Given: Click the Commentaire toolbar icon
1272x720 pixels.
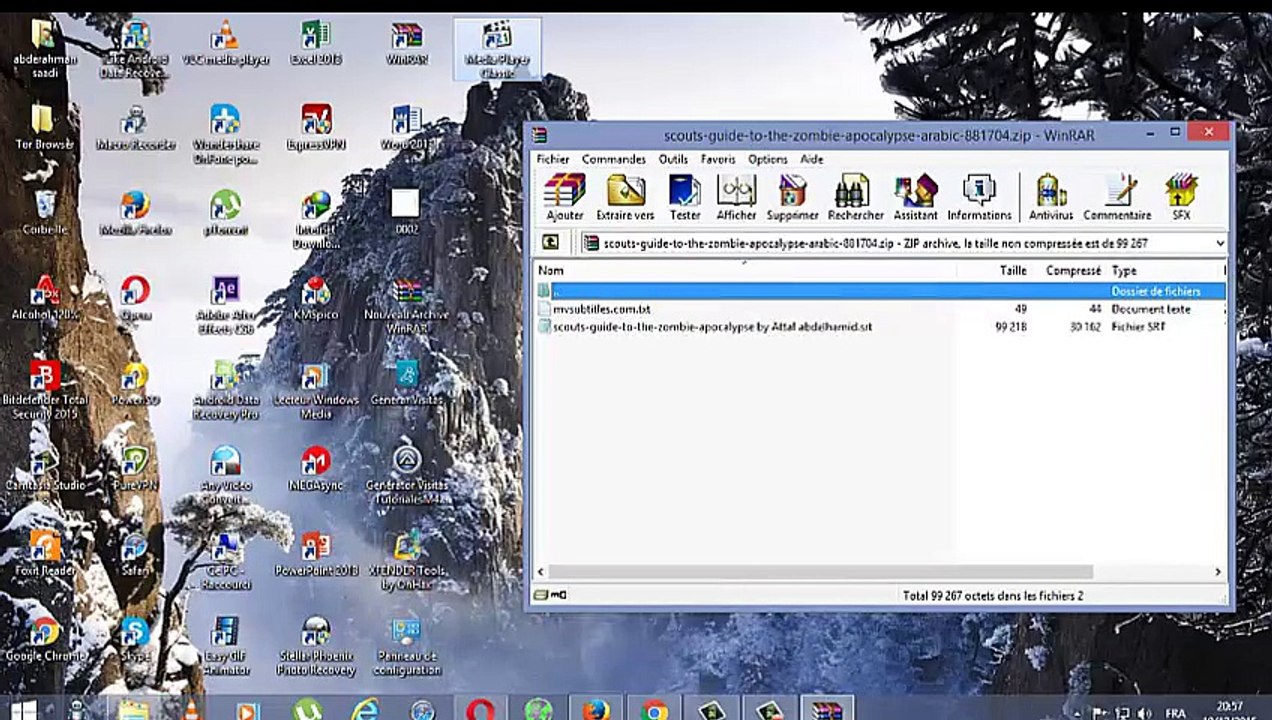Looking at the screenshot, I should [x=1117, y=197].
